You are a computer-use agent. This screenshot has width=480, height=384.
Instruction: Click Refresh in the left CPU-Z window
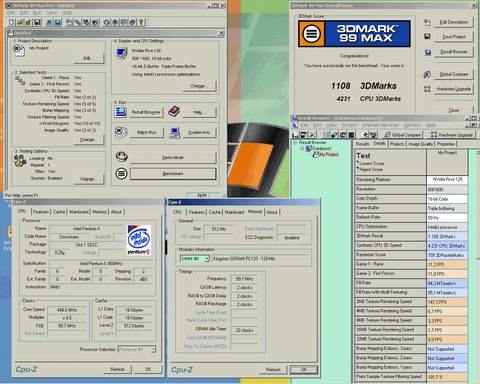(x=117, y=369)
